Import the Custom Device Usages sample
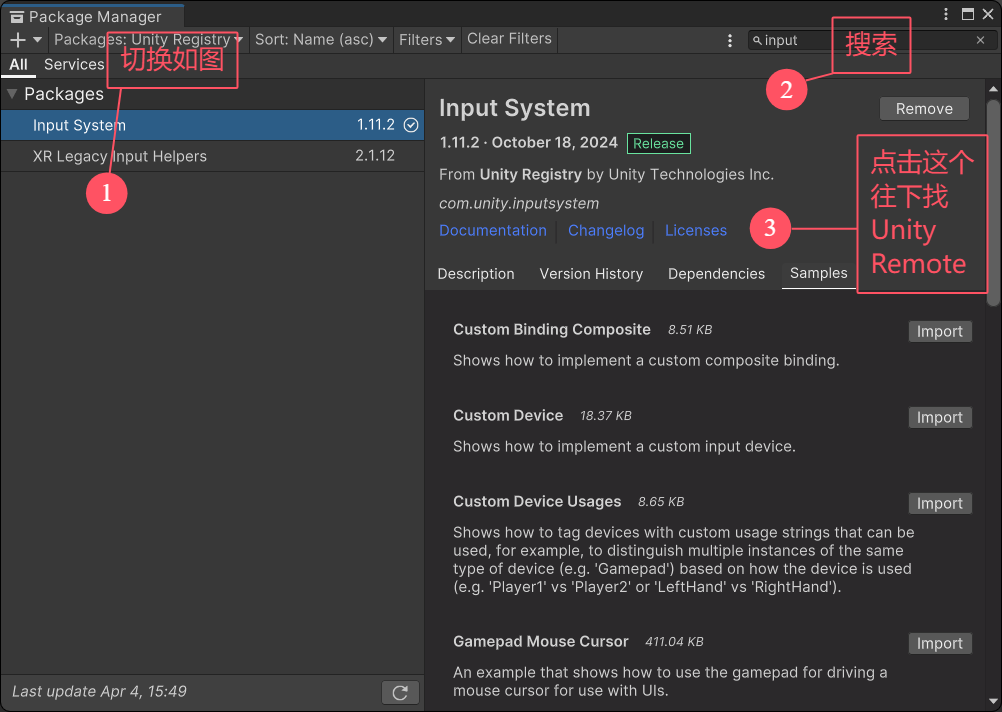 (x=940, y=504)
